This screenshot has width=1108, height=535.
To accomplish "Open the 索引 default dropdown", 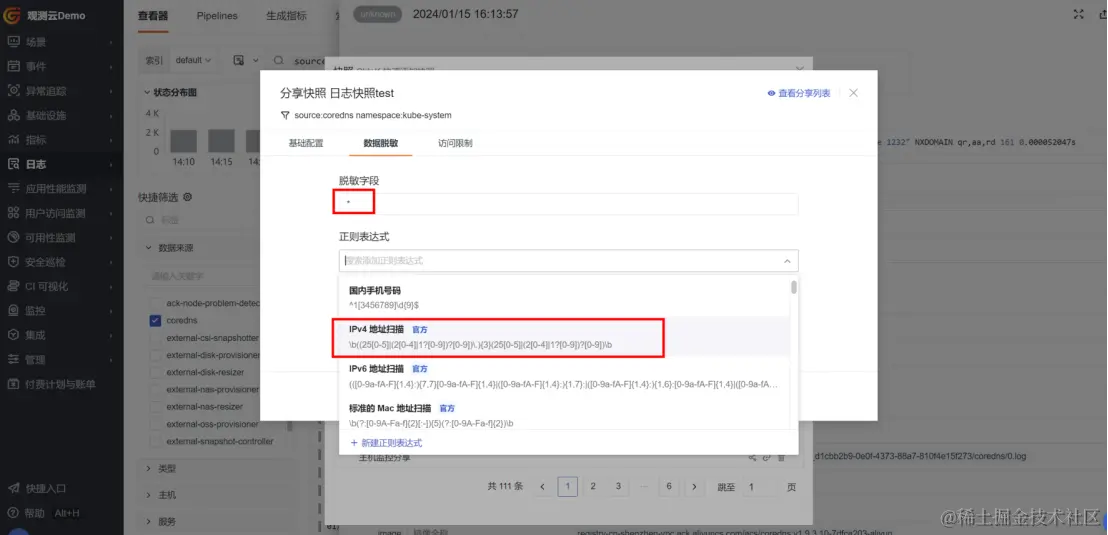I will click(x=193, y=61).
